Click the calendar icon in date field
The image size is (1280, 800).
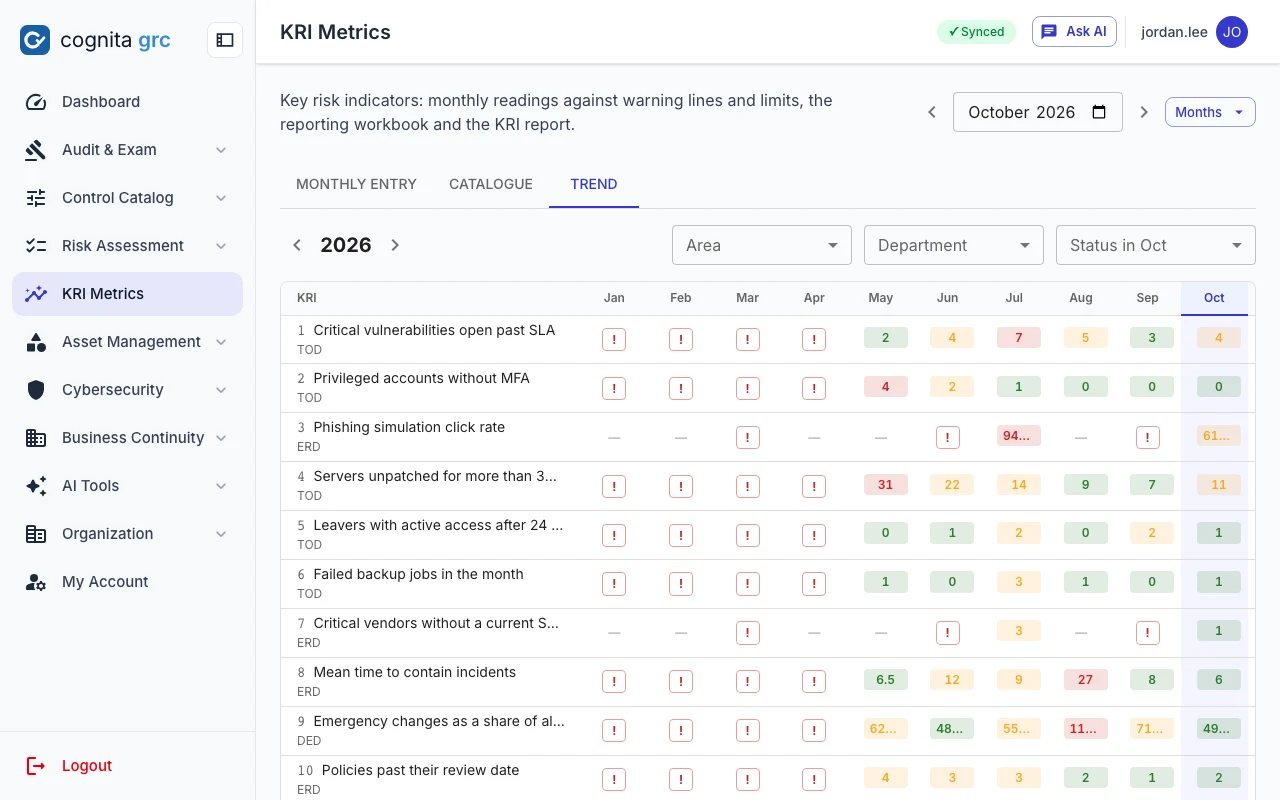click(x=1099, y=112)
